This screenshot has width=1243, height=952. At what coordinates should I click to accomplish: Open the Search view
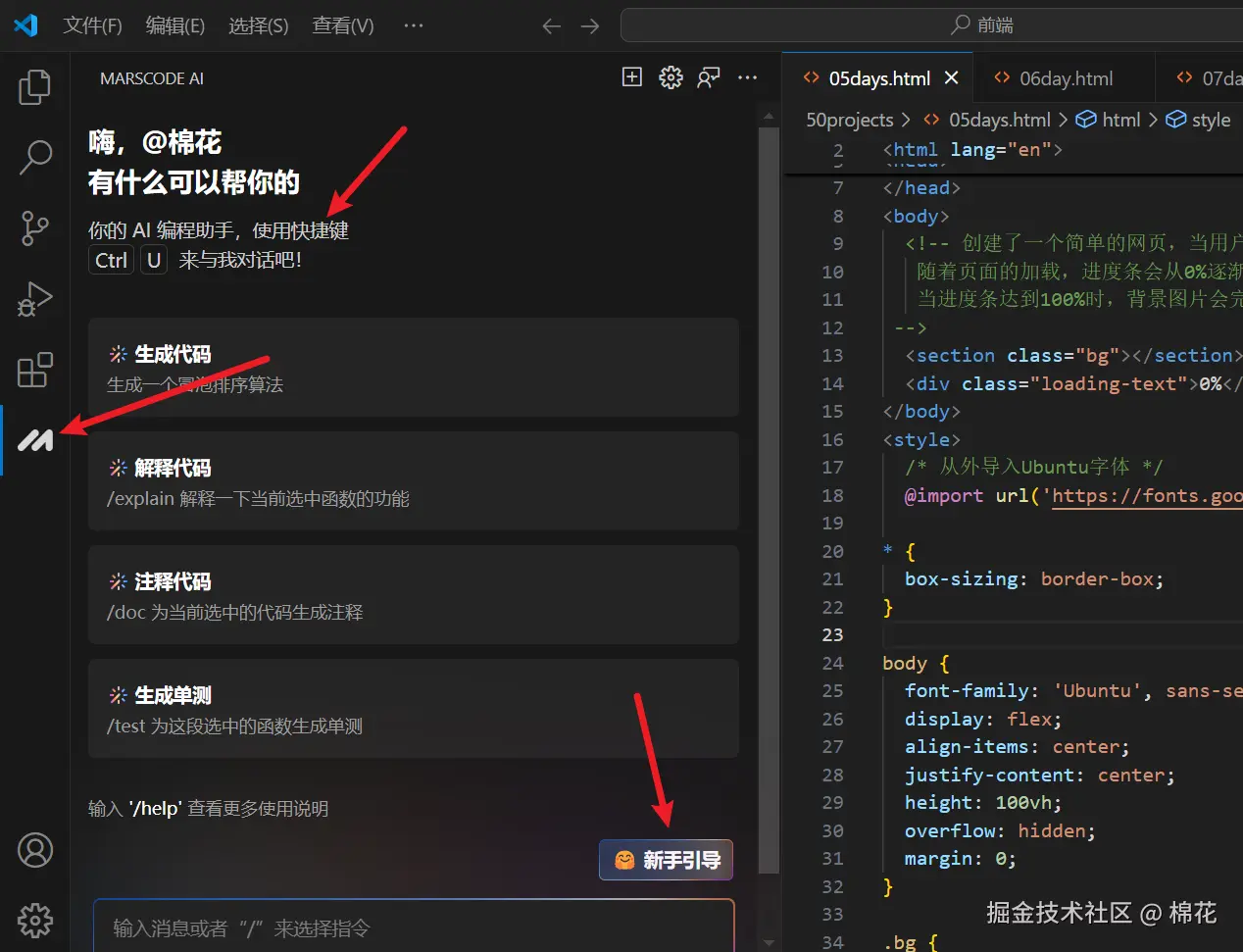click(x=35, y=158)
